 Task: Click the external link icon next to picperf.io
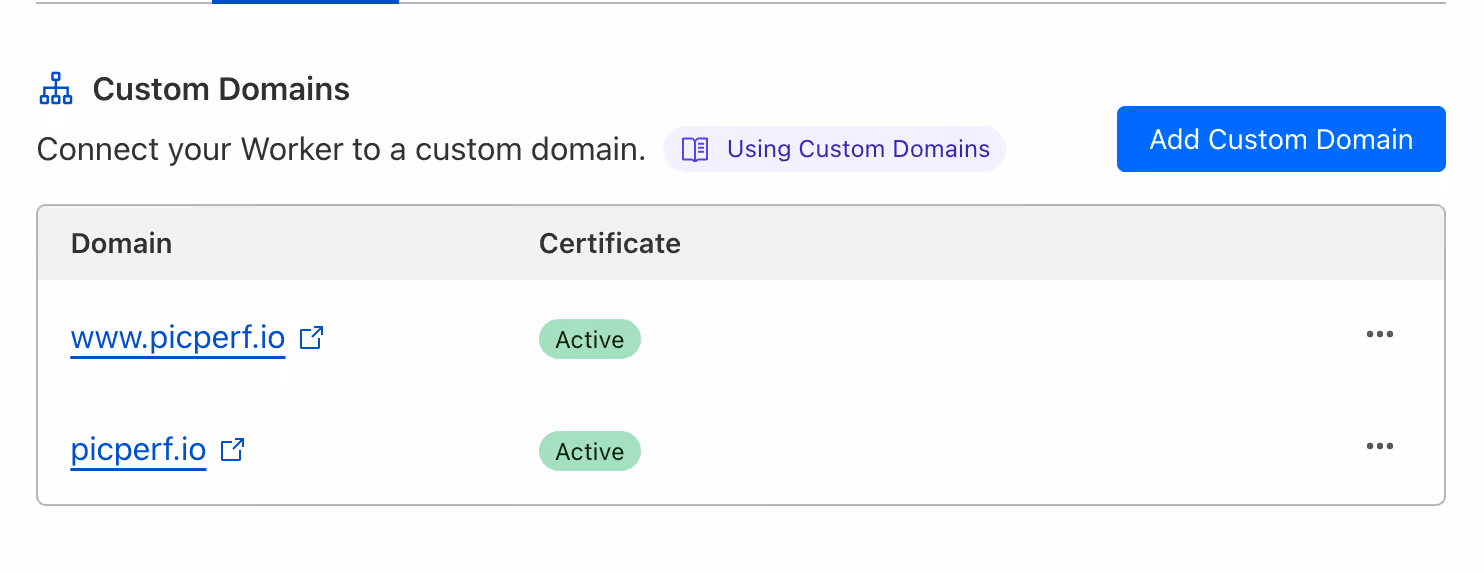pyautogui.click(x=233, y=450)
